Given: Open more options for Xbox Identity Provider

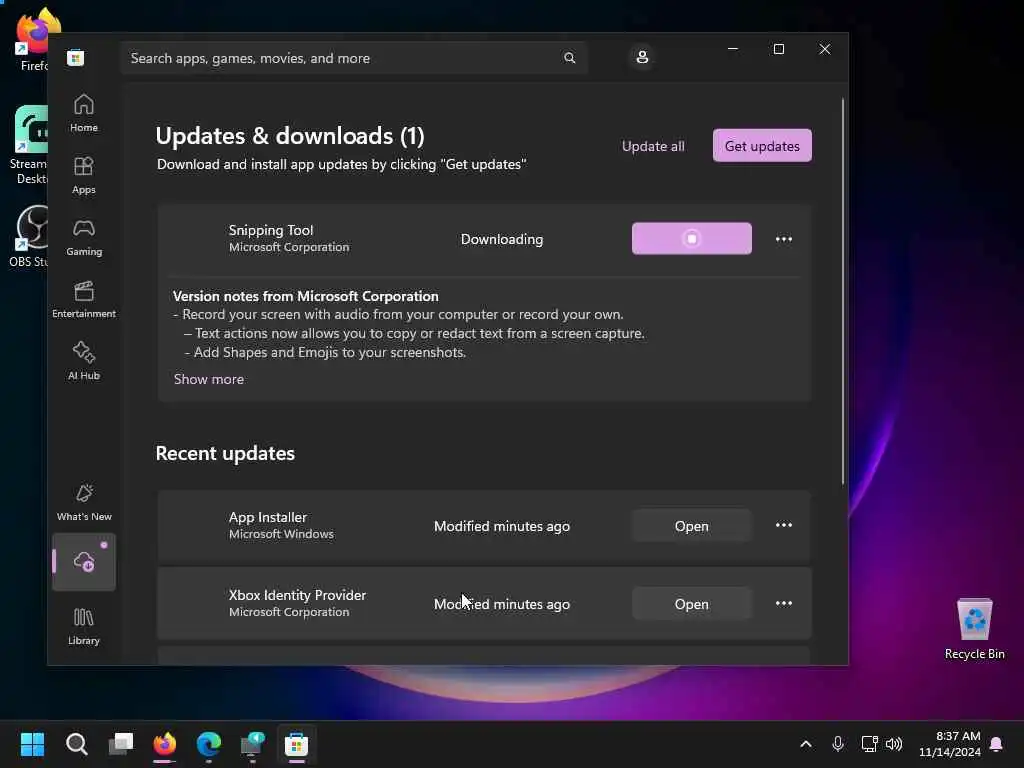Looking at the screenshot, I should tap(784, 603).
